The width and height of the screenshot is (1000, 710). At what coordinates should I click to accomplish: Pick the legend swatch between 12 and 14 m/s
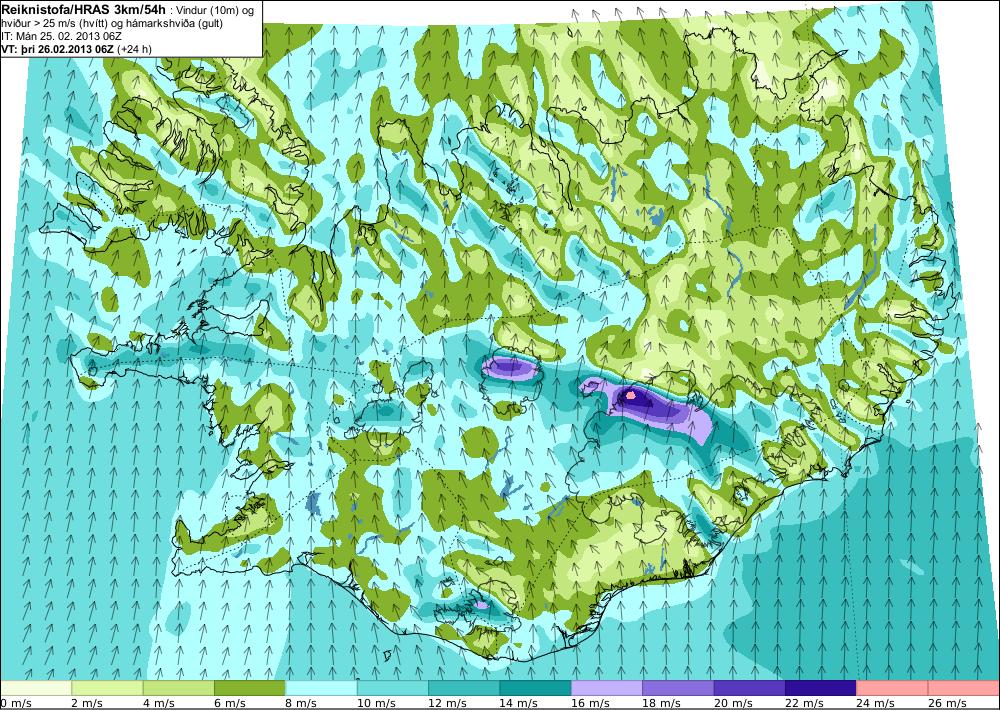click(464, 688)
